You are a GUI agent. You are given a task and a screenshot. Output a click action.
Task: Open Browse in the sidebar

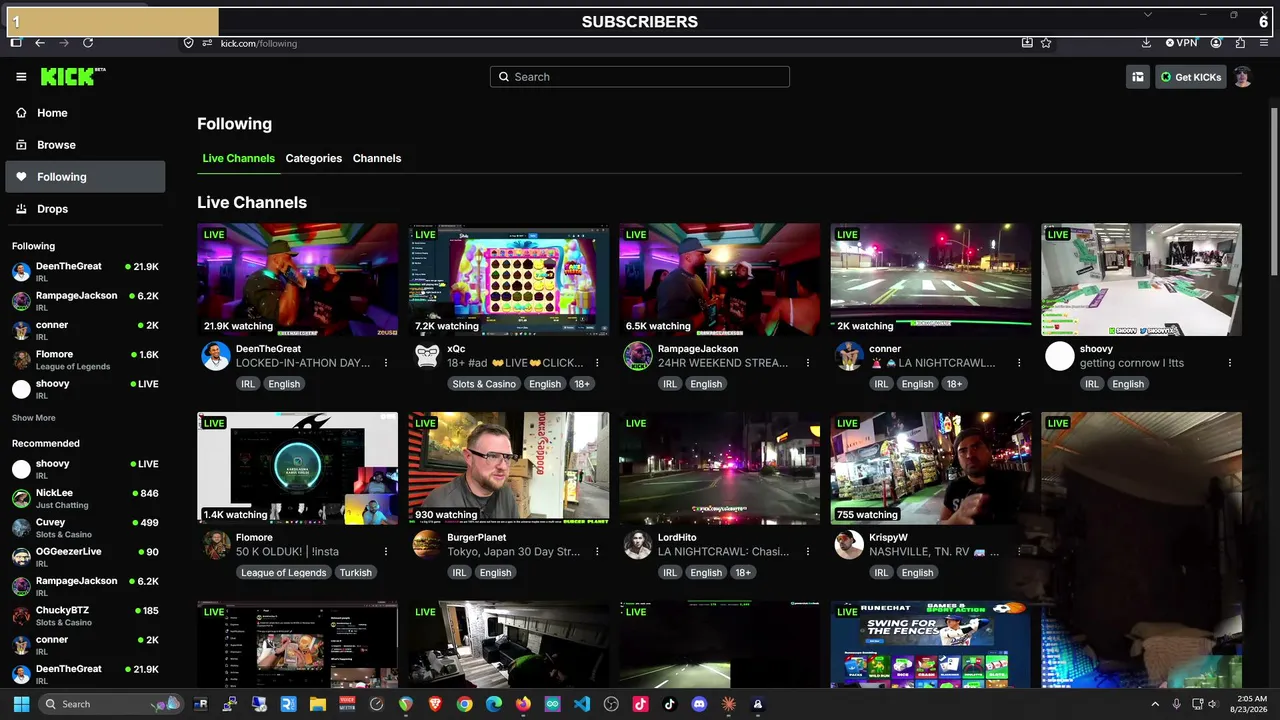coord(85,145)
